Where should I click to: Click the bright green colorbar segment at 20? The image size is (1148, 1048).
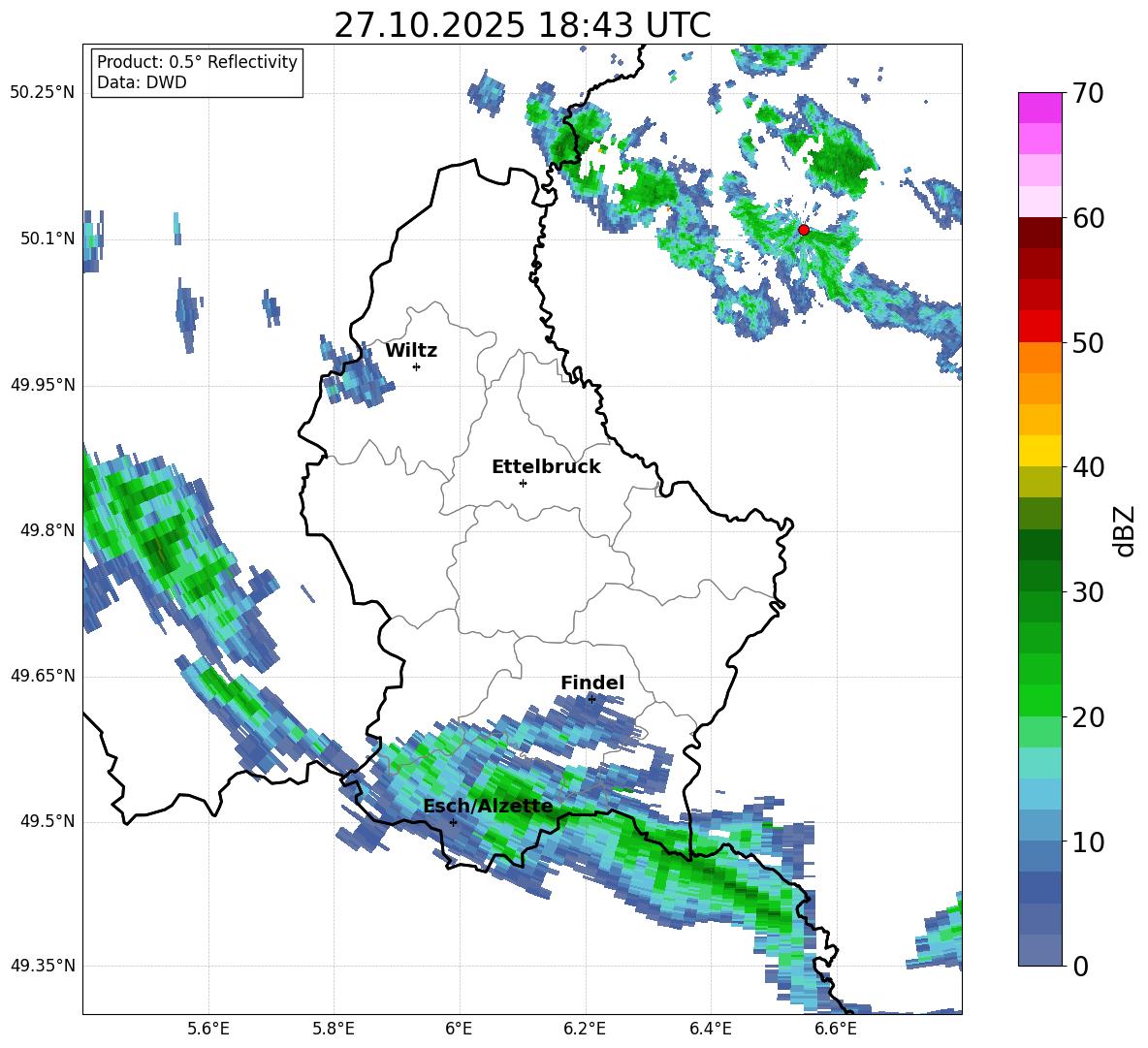pos(1039,701)
